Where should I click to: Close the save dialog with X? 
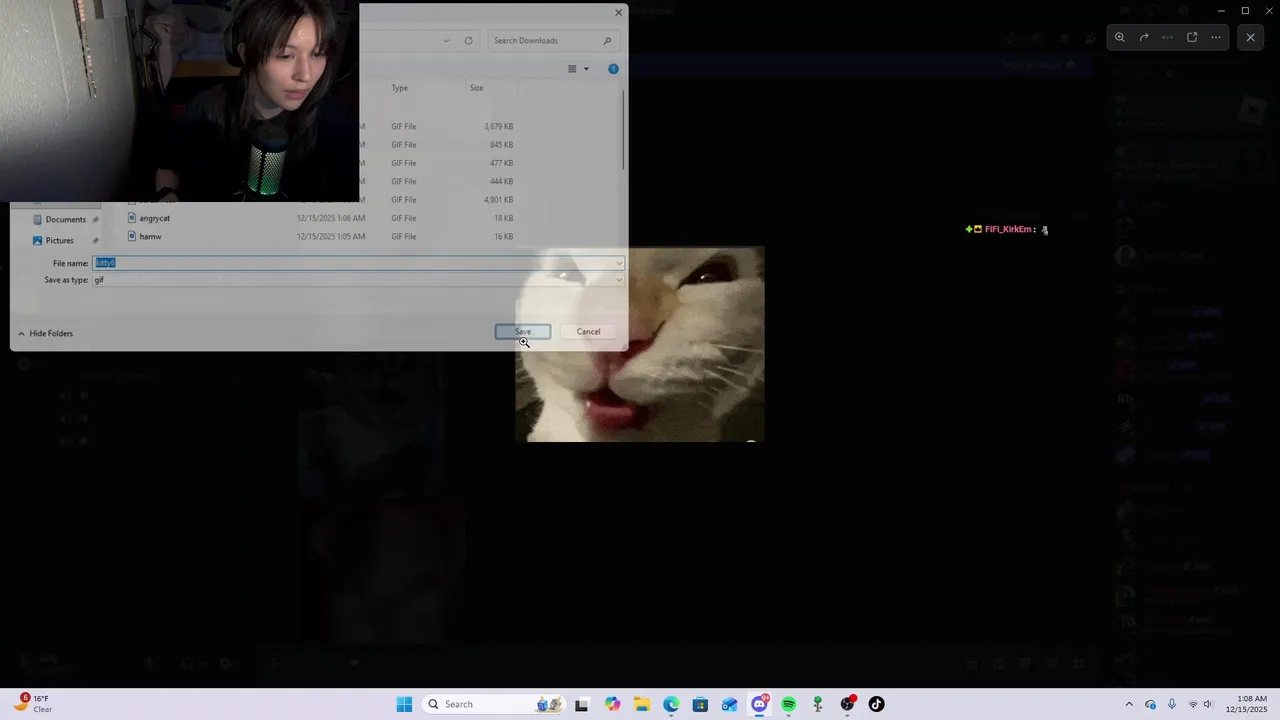click(x=618, y=13)
